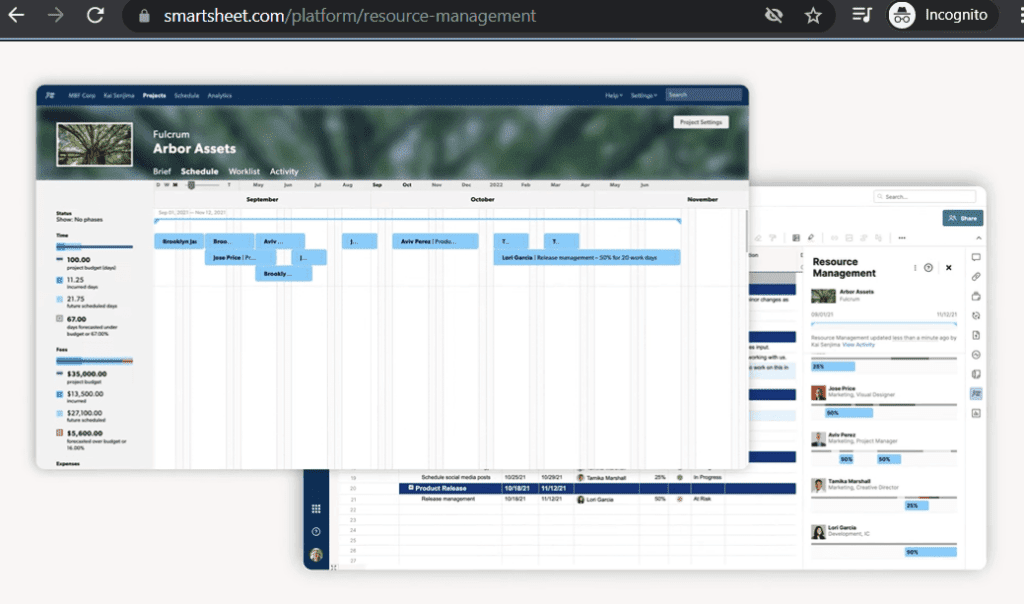Select the Week (W) timescale toggle on Gantt
The image size is (1024, 604).
click(166, 186)
